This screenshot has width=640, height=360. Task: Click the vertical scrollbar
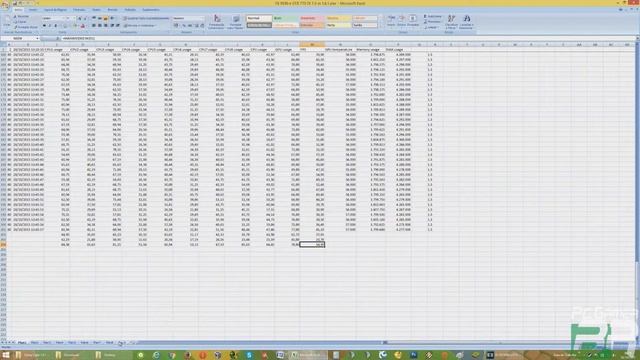637,192
